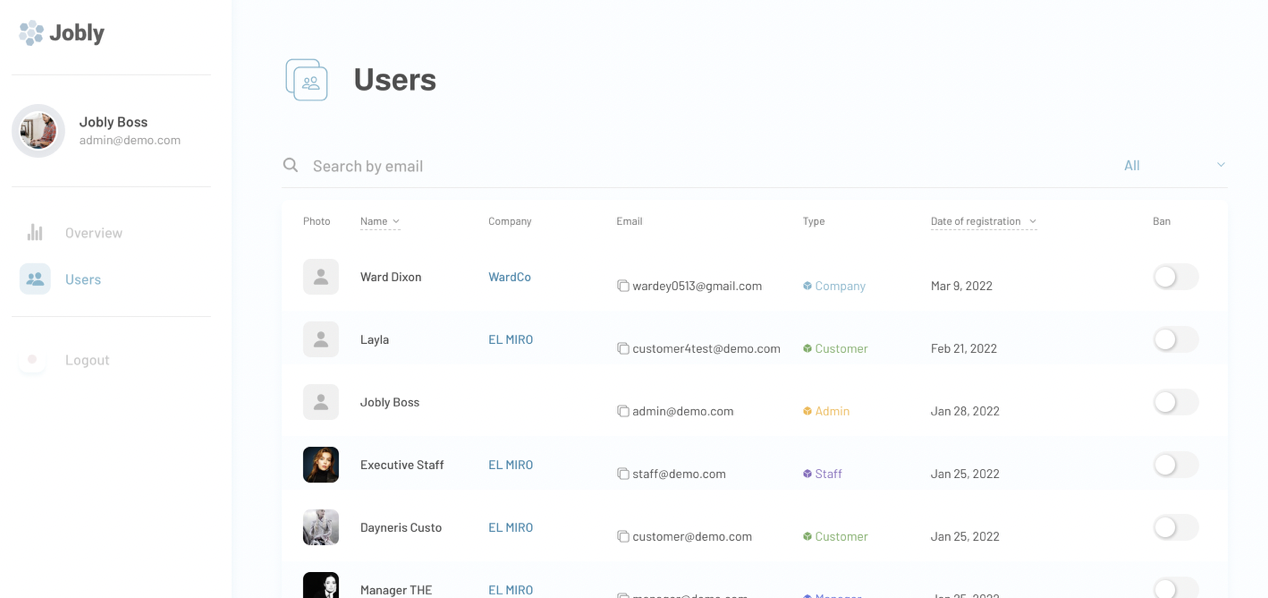
Task: Open the Overview menu item
Action: click(x=93, y=233)
